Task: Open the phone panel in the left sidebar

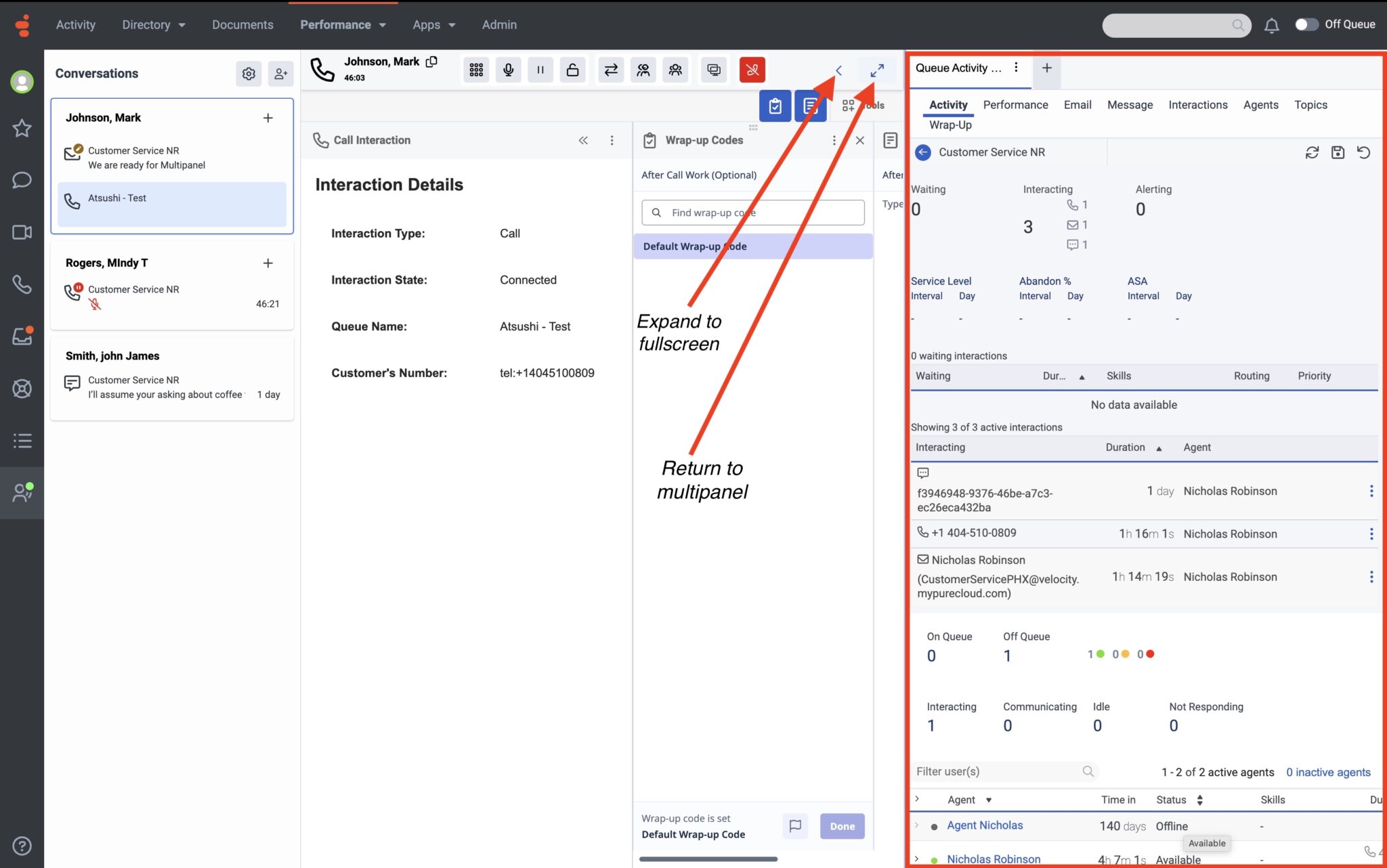Action: coord(22,285)
